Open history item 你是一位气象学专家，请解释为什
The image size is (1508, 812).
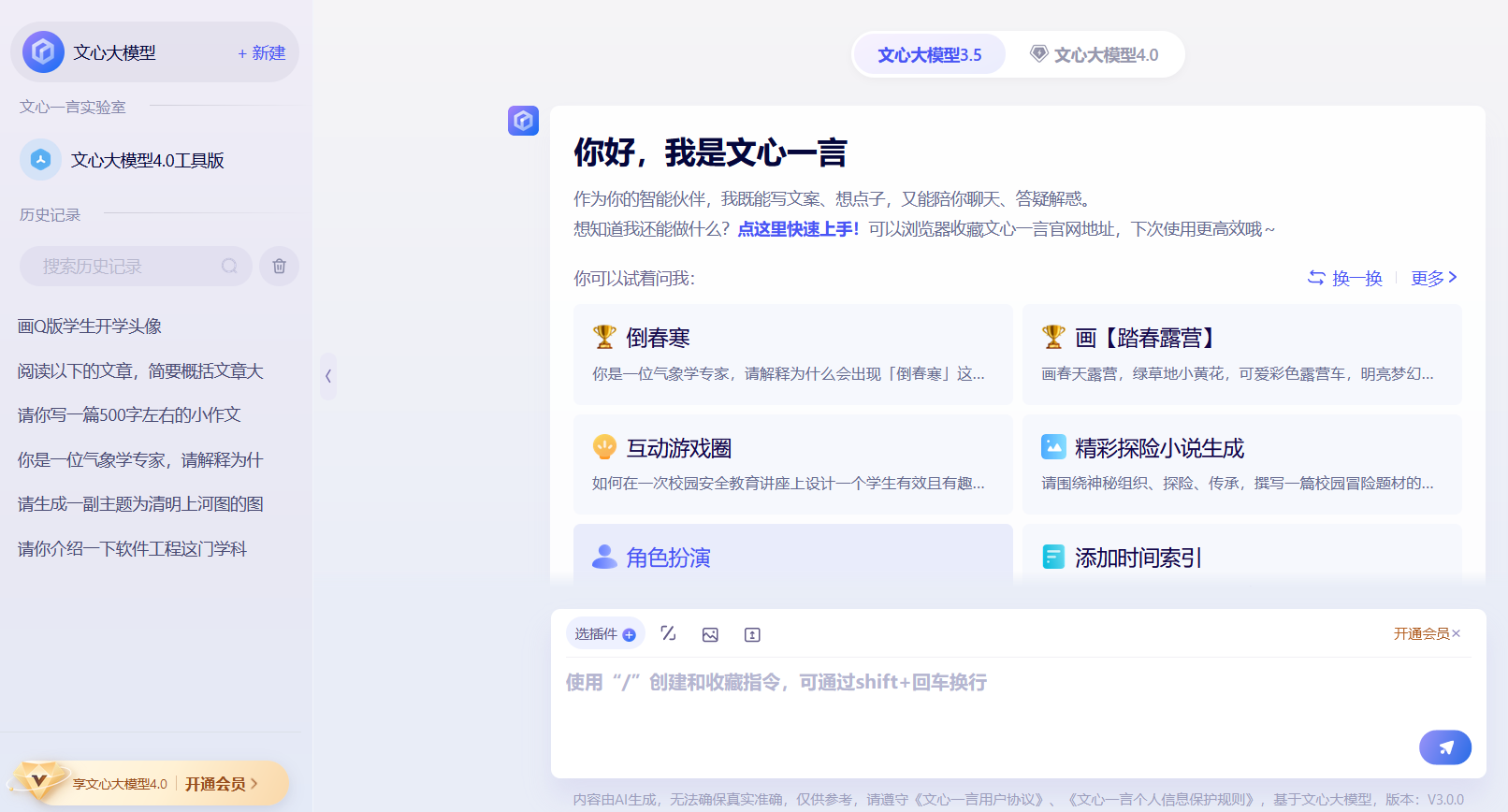point(140,459)
